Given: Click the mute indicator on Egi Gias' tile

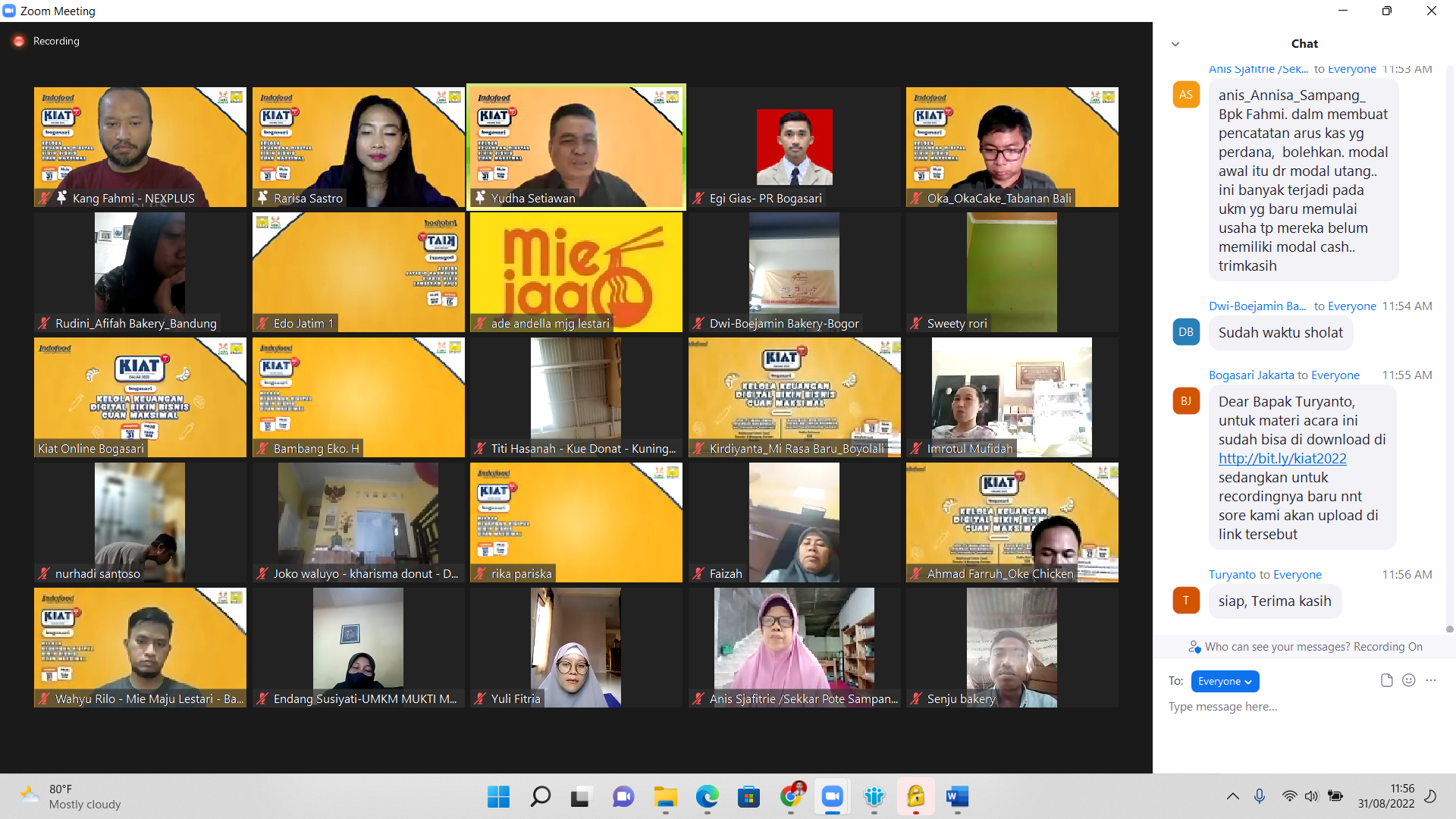Looking at the screenshot, I should (x=697, y=198).
